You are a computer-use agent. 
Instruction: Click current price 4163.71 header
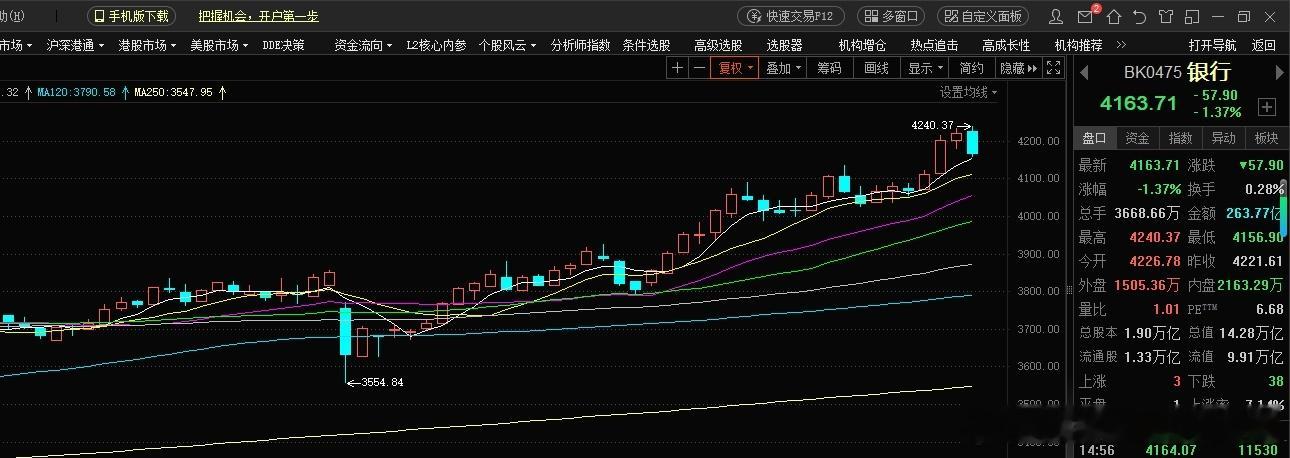pyautogui.click(x=1139, y=103)
